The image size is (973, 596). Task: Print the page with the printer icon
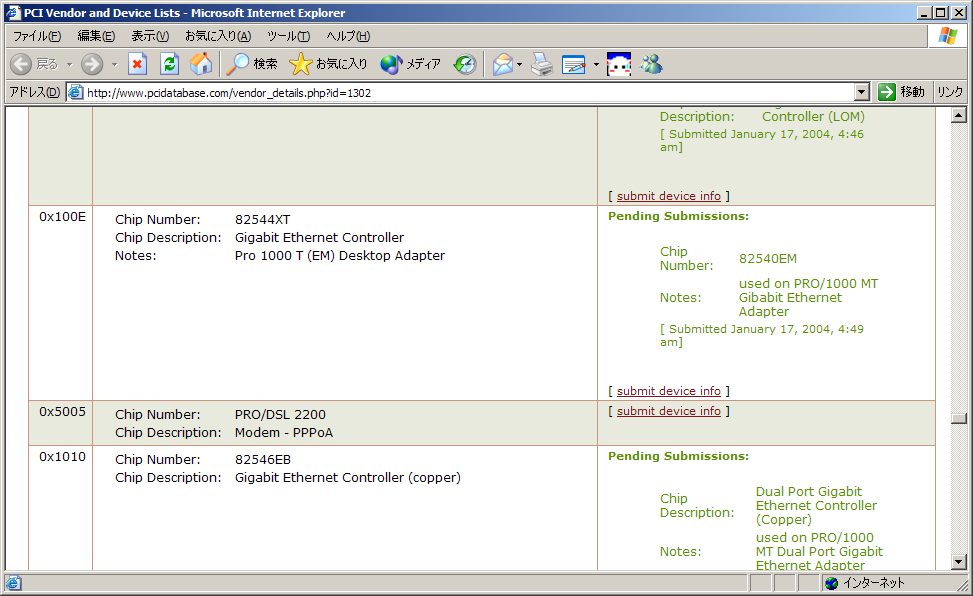[542, 64]
